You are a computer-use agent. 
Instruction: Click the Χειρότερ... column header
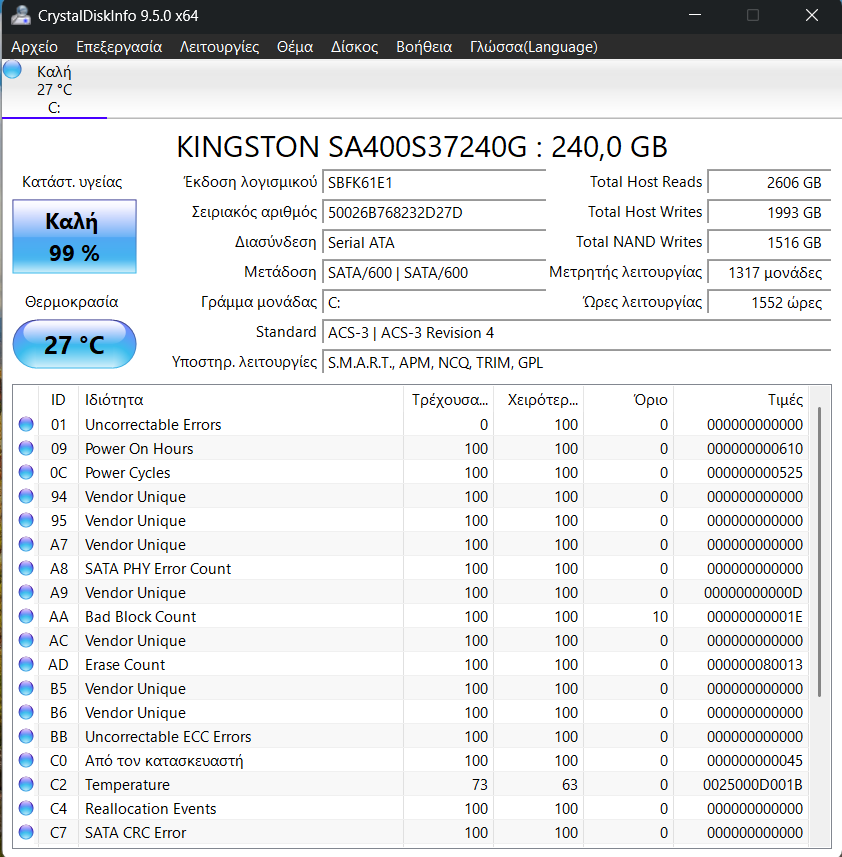click(x=539, y=400)
